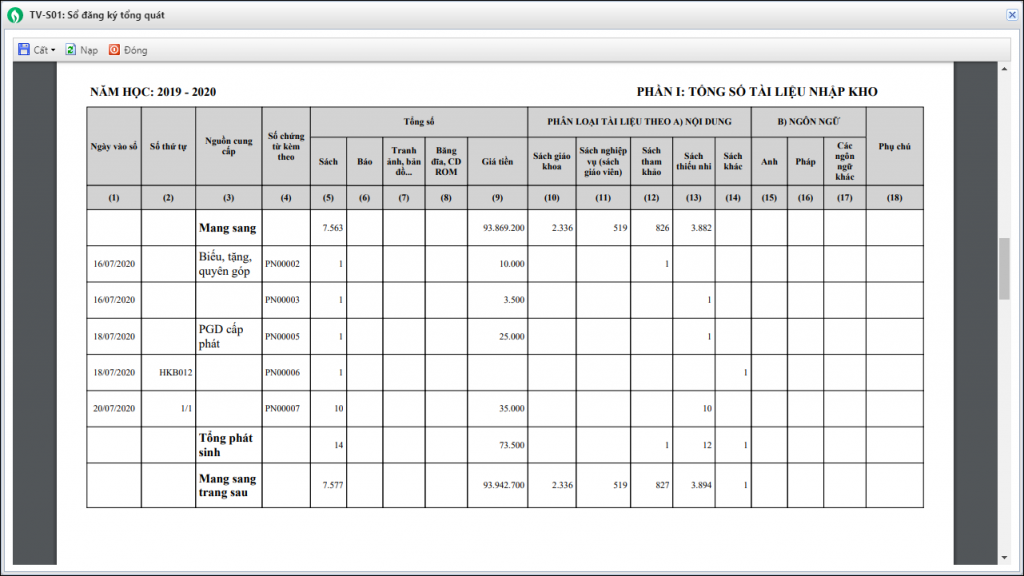Click the Sách giáo khoa column header
Viewport: 1024px width, 576px height.
click(552, 161)
